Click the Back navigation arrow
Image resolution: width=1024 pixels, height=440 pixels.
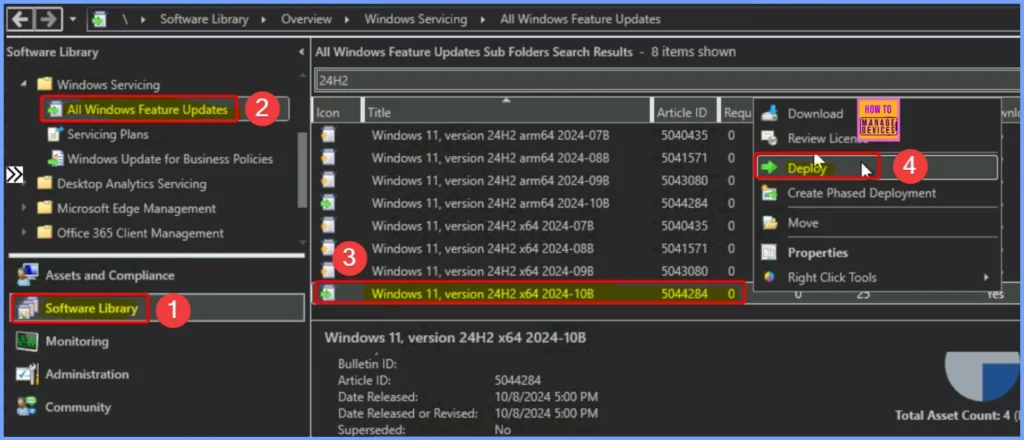pos(20,19)
